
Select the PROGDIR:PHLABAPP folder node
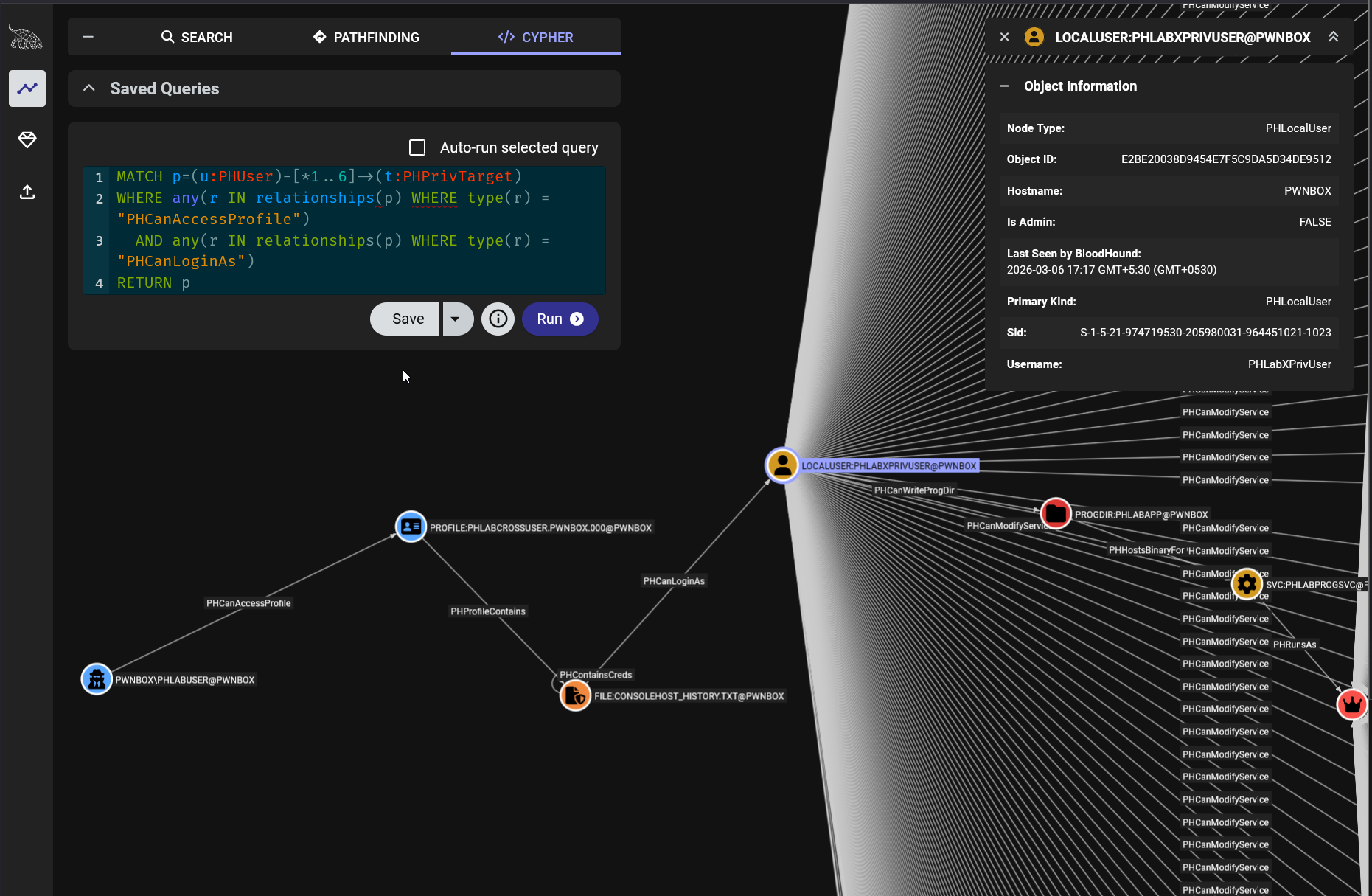tap(1056, 513)
